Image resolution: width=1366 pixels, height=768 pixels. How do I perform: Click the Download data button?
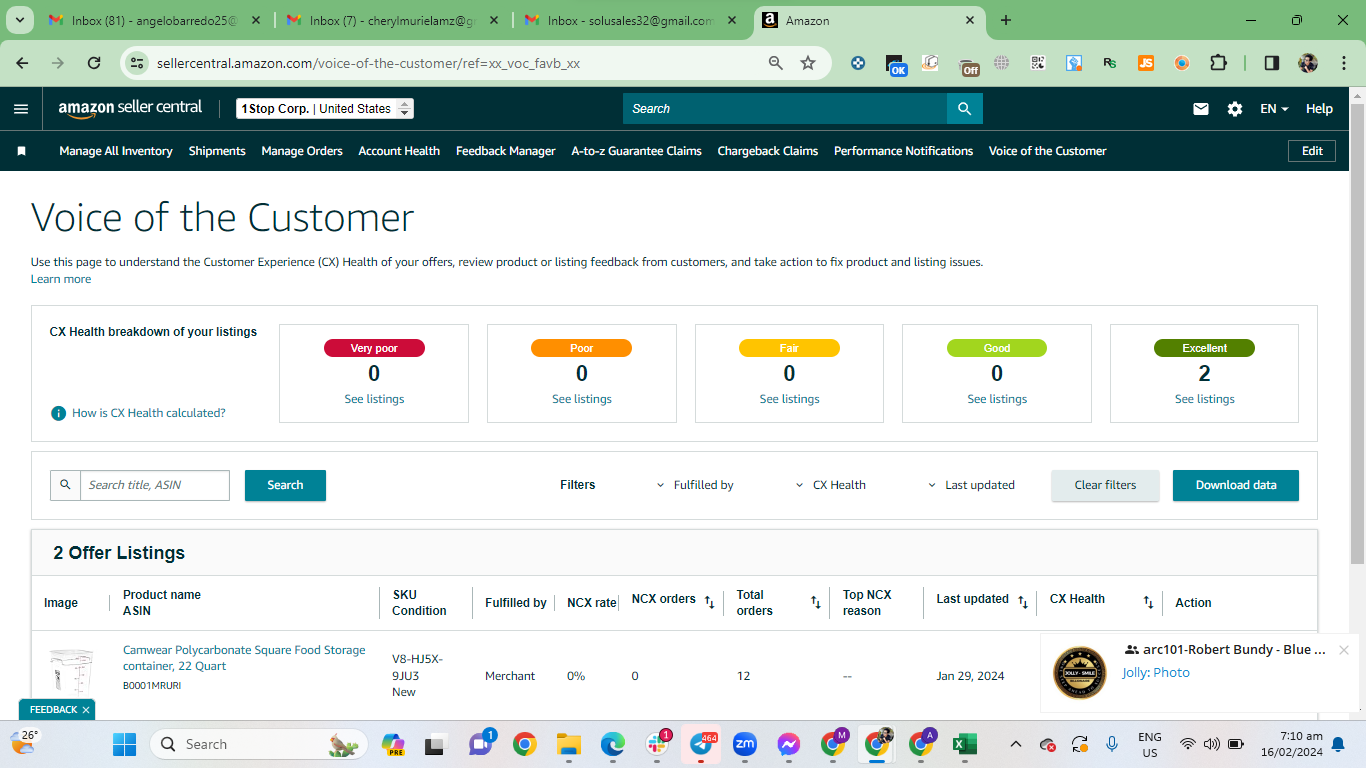(x=1236, y=485)
